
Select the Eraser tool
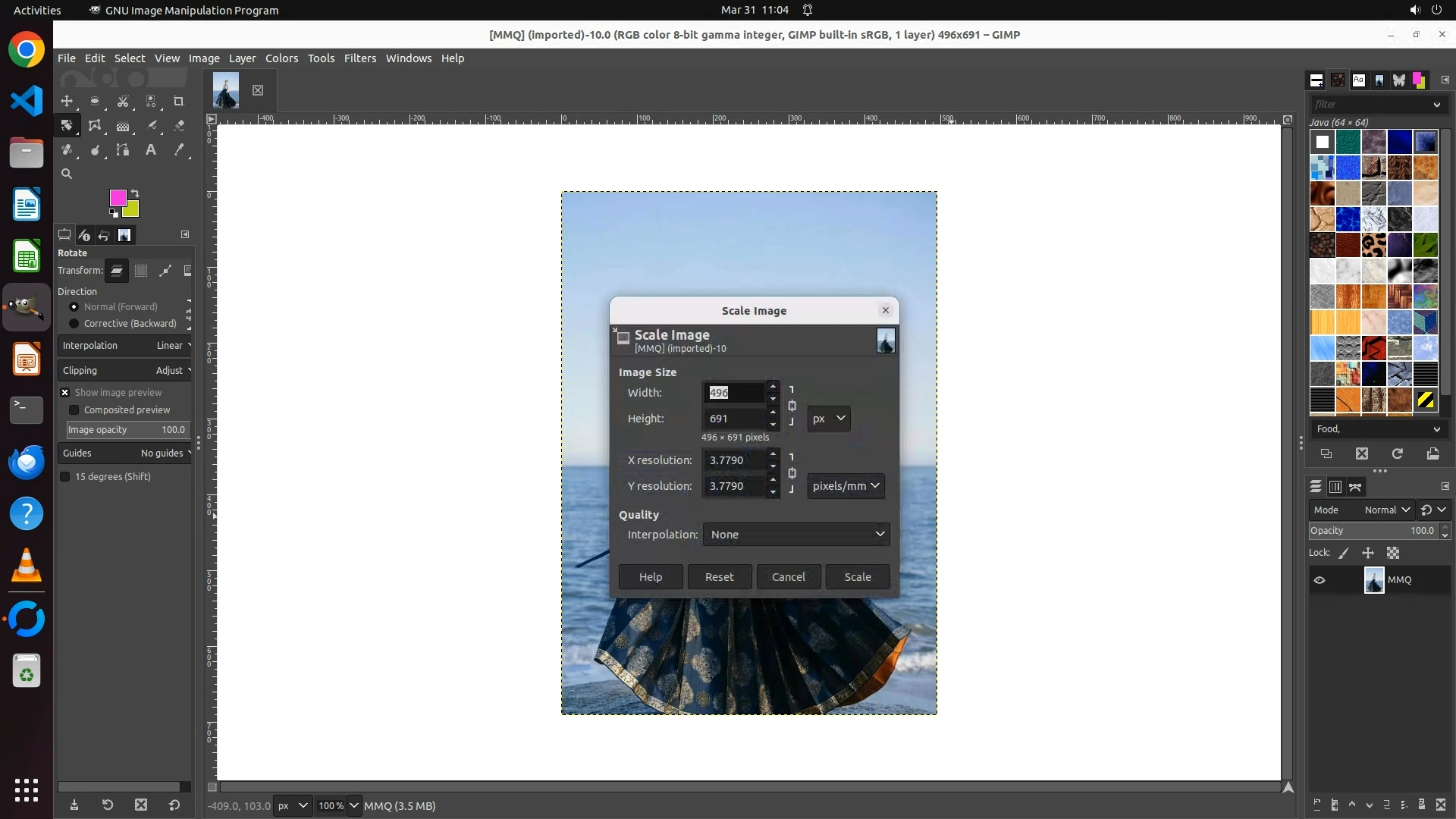[179, 125]
